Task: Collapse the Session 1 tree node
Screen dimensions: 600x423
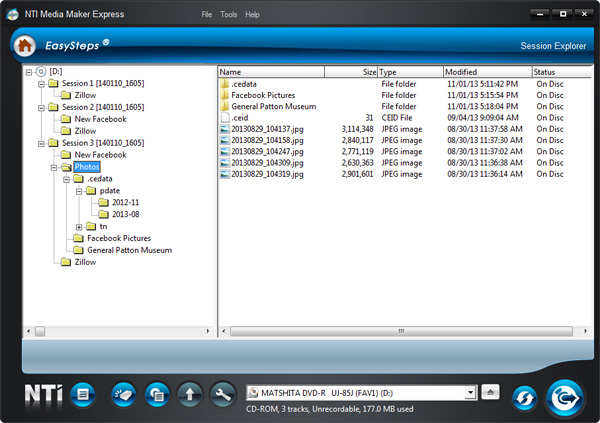Action: (41, 84)
